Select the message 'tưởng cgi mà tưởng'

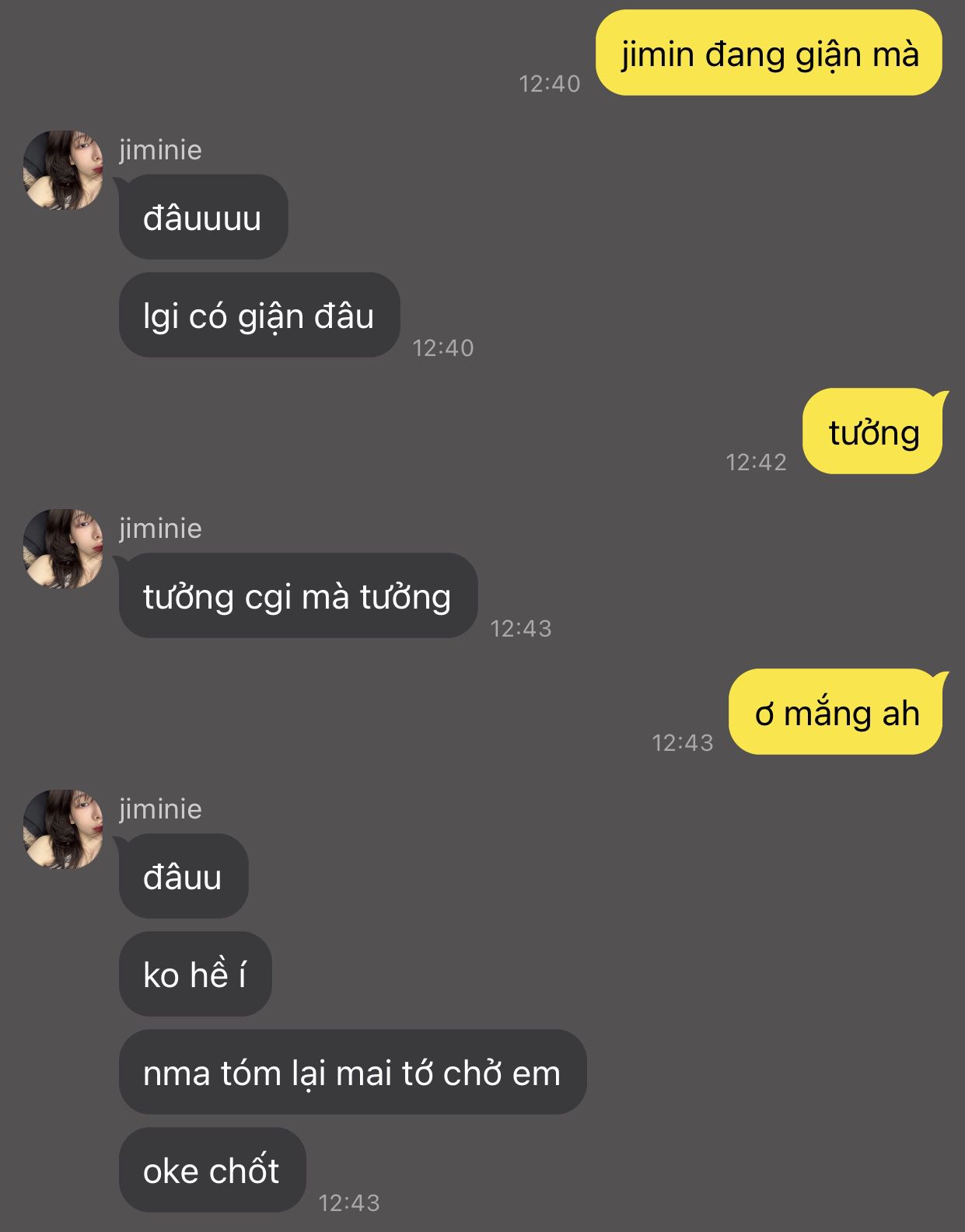[298, 595]
